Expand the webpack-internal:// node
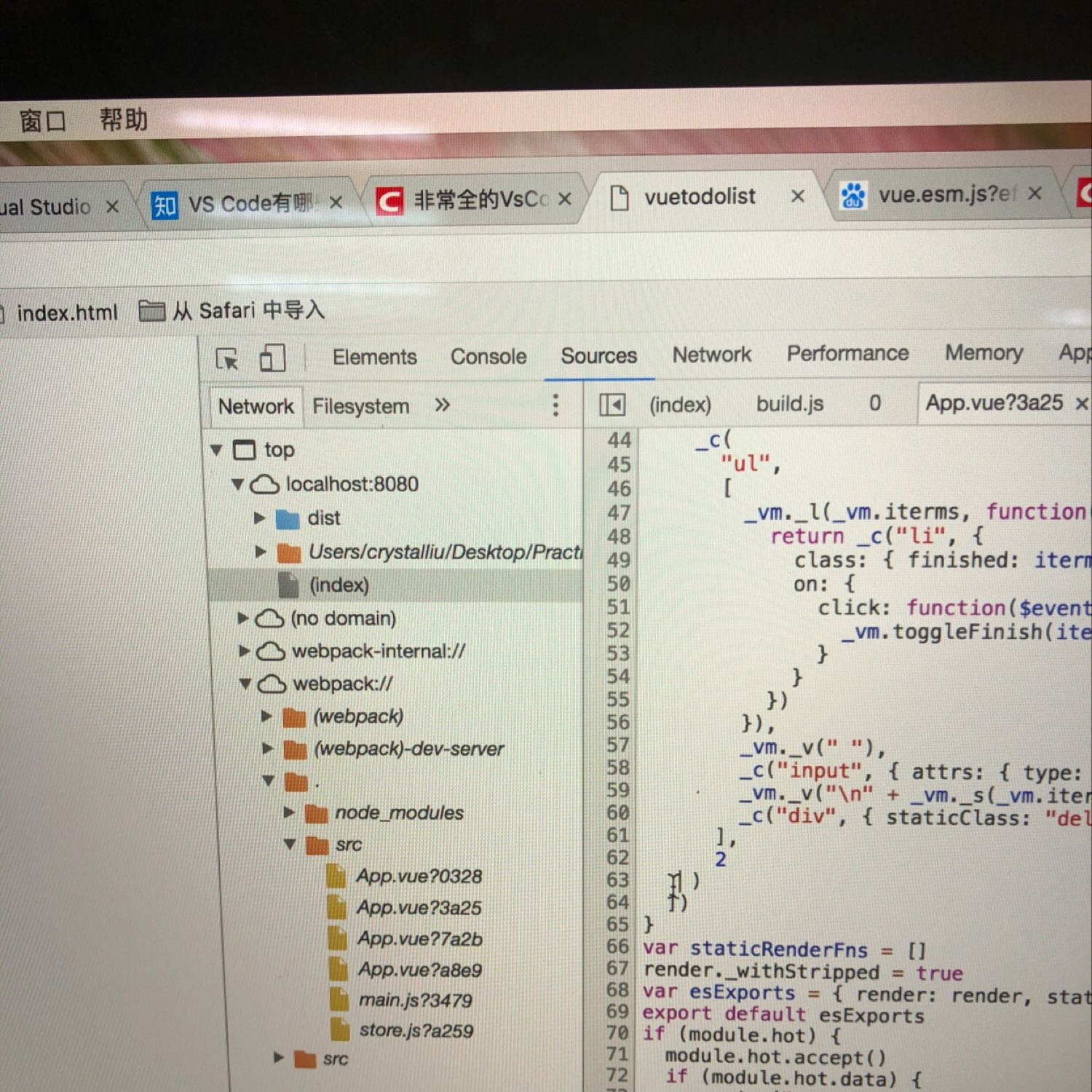The image size is (1092, 1092). [x=245, y=651]
